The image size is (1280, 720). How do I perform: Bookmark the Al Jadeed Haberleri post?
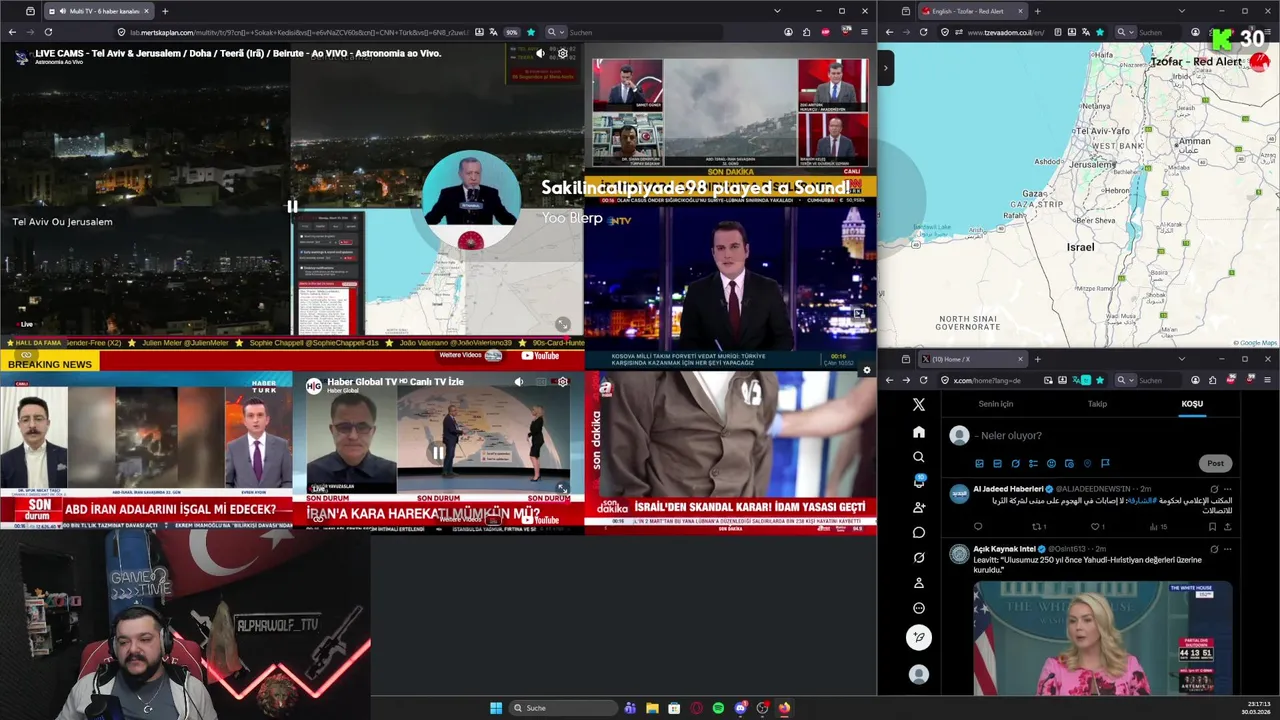[1212, 527]
